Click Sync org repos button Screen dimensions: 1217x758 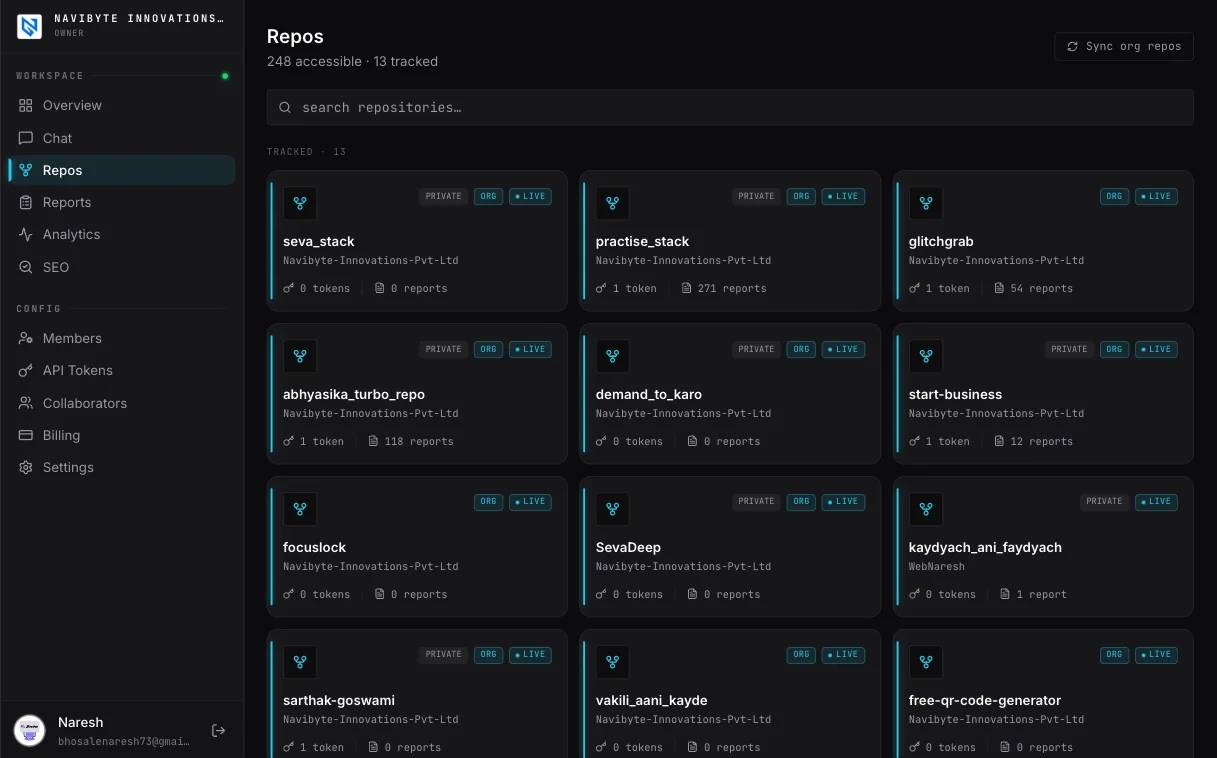coord(1124,46)
